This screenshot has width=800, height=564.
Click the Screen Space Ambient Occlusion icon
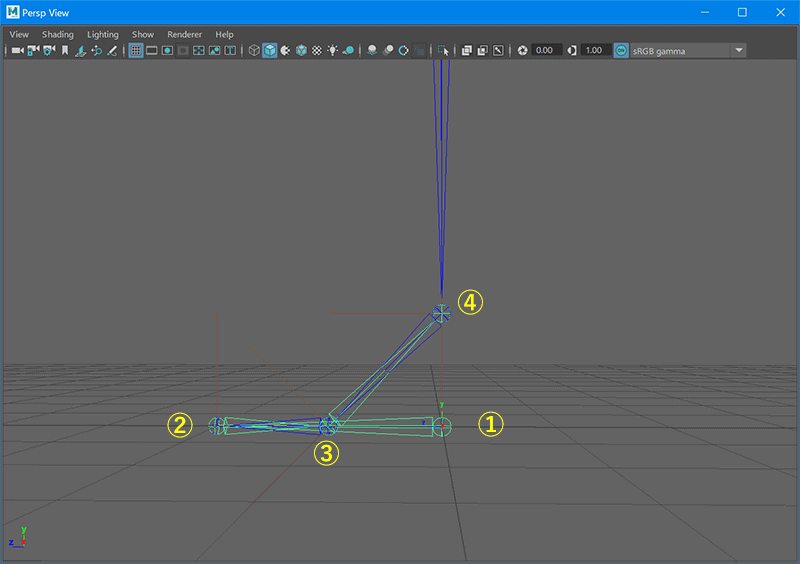[372, 50]
